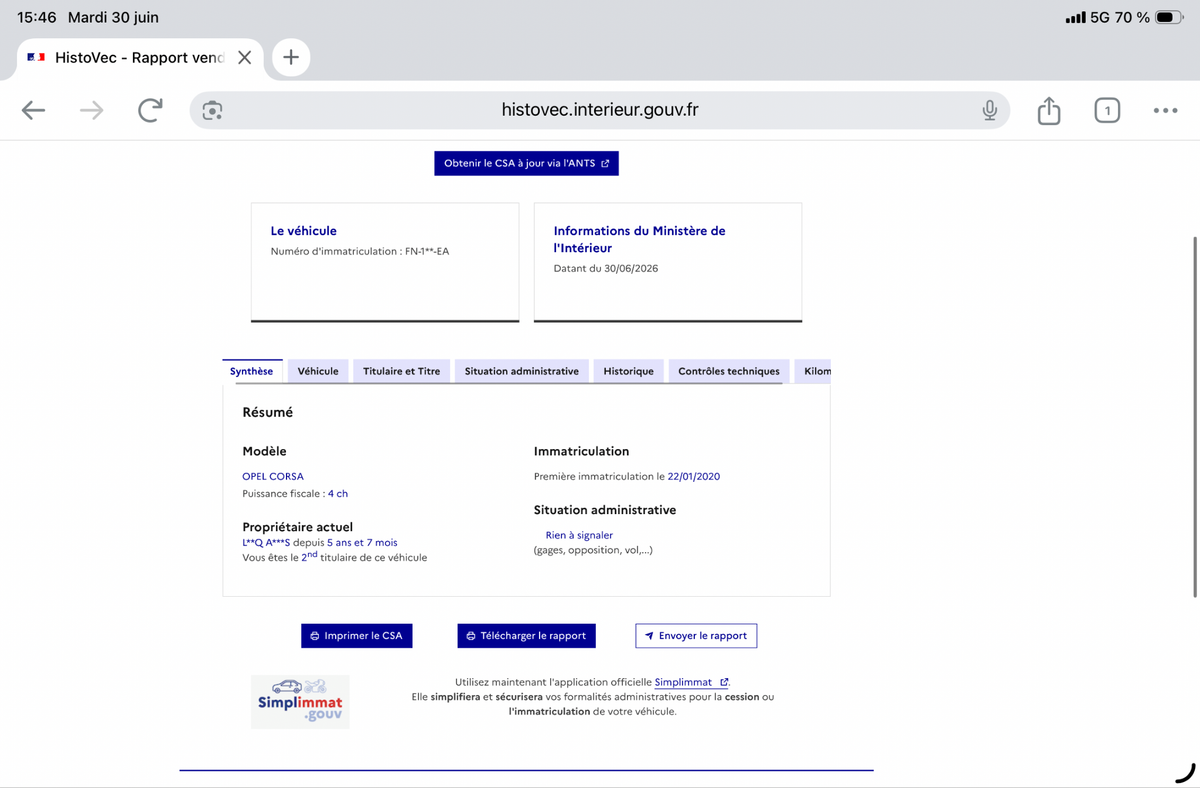The width and height of the screenshot is (1200, 788).
Task: Tap the microphone icon in the address bar
Action: coord(989,110)
